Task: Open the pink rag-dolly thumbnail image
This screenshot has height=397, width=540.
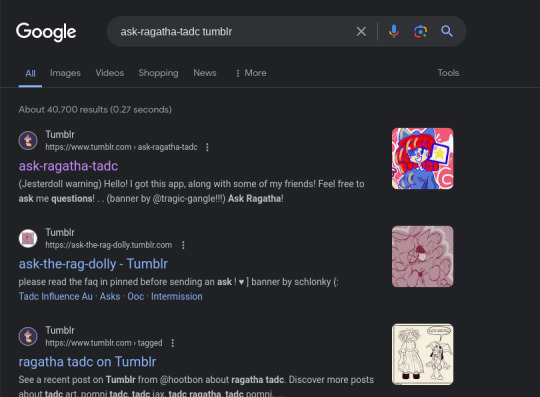Action: pyautogui.click(x=422, y=256)
